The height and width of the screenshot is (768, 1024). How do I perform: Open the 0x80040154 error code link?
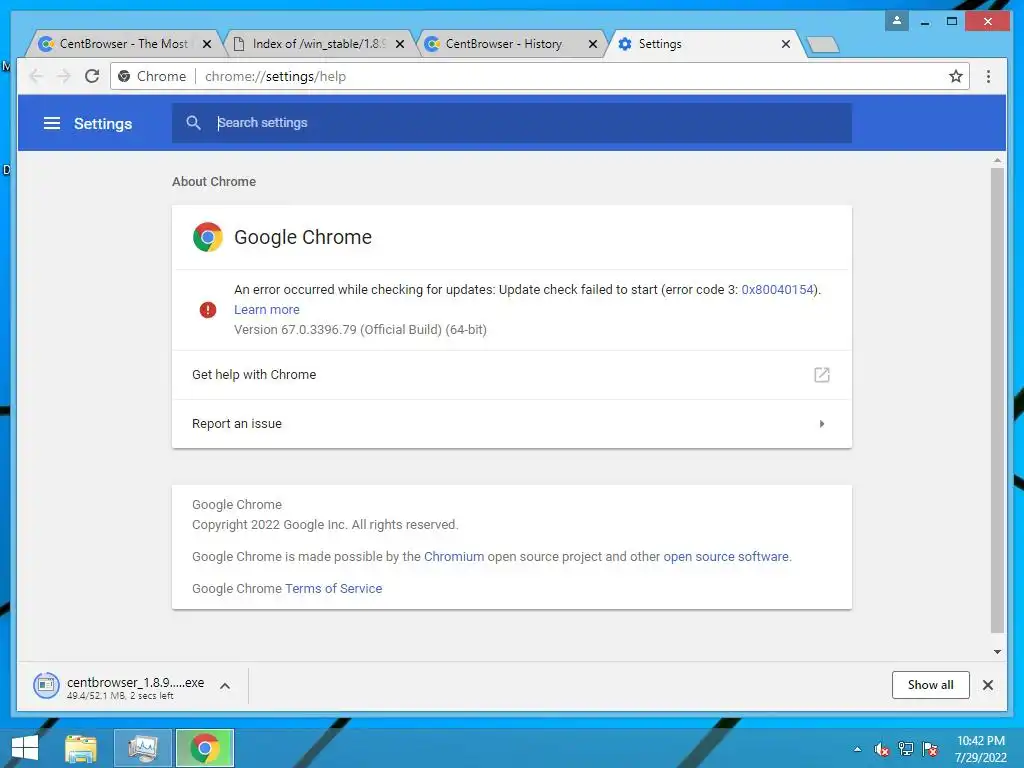[x=777, y=289]
